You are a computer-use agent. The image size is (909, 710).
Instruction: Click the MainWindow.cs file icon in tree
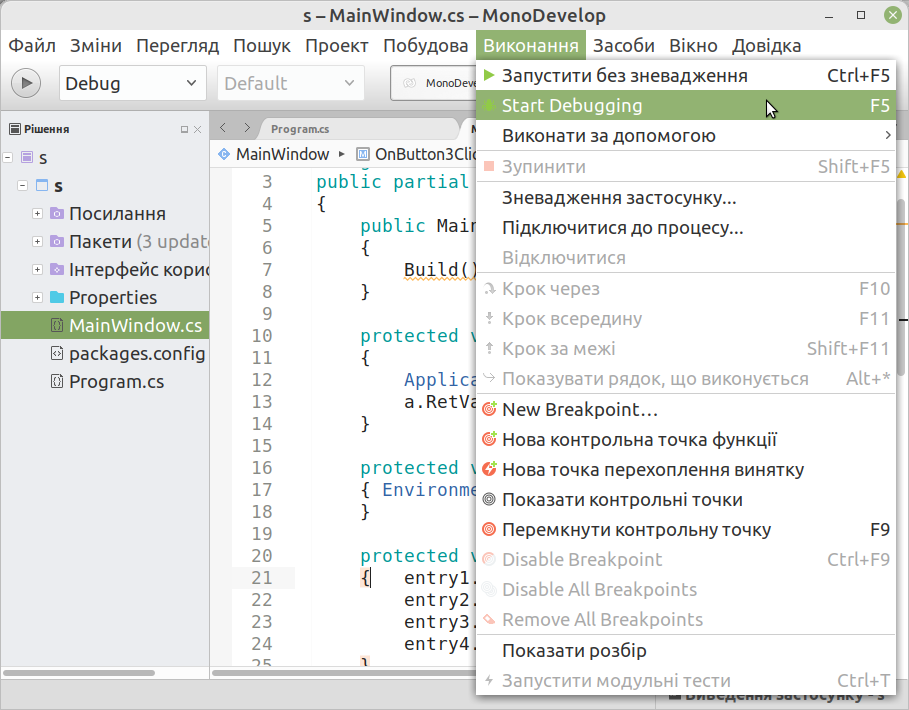[57, 325]
